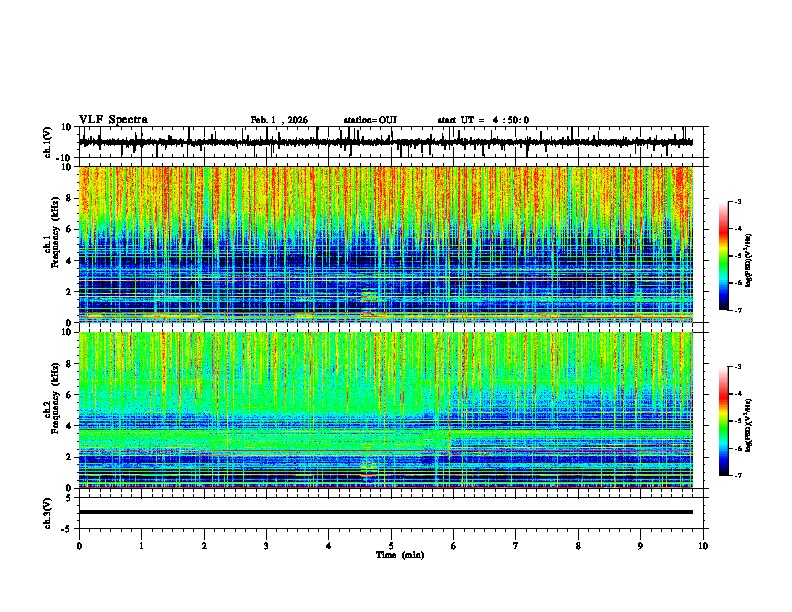Click the time axis tick label '3'

click(266, 546)
